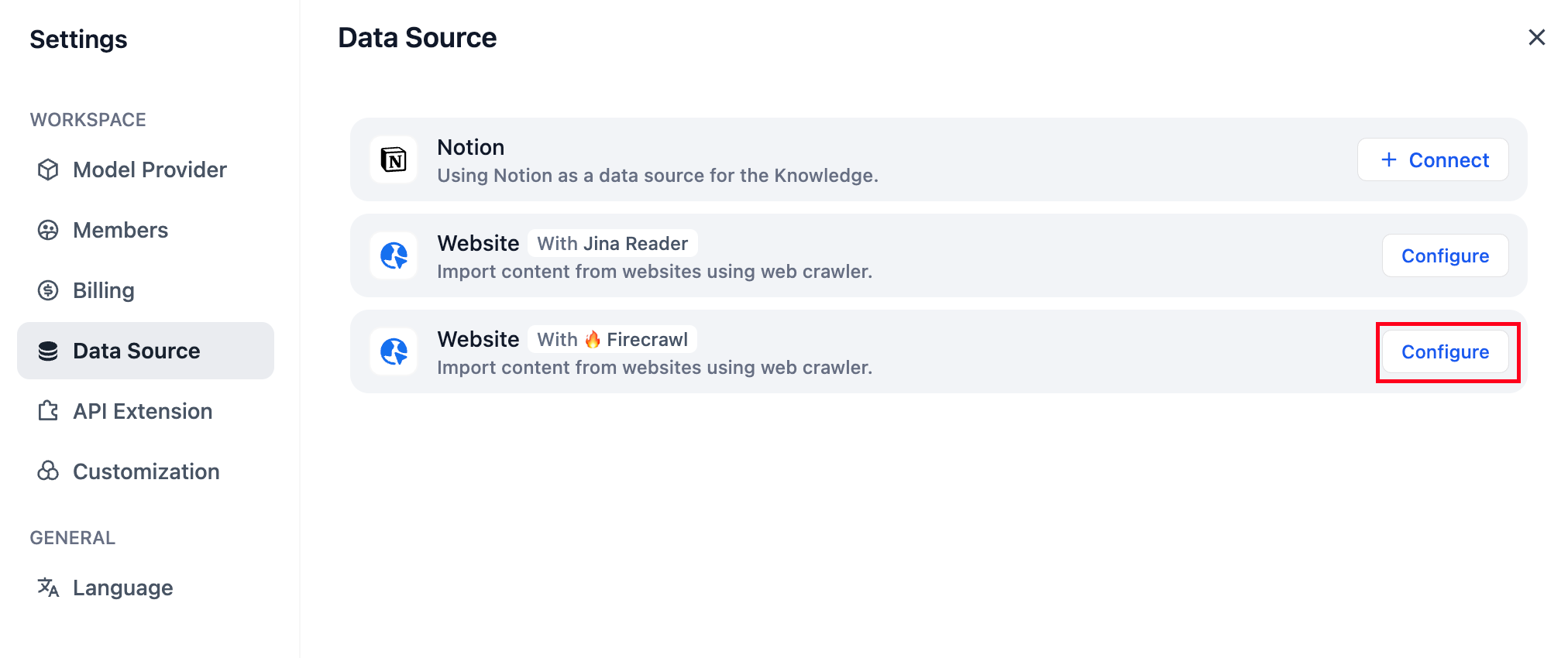Configure the Firecrawl website source
Image resolution: width=1568 pixels, height=658 pixels.
1445,352
